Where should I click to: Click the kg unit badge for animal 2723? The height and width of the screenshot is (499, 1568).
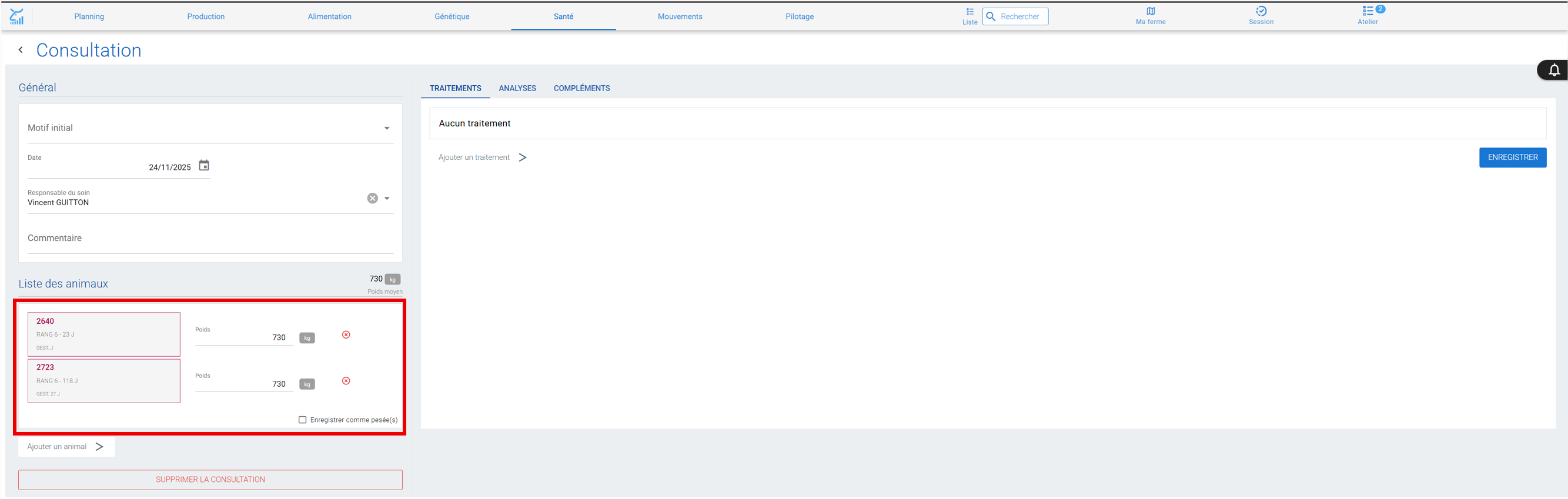click(307, 384)
